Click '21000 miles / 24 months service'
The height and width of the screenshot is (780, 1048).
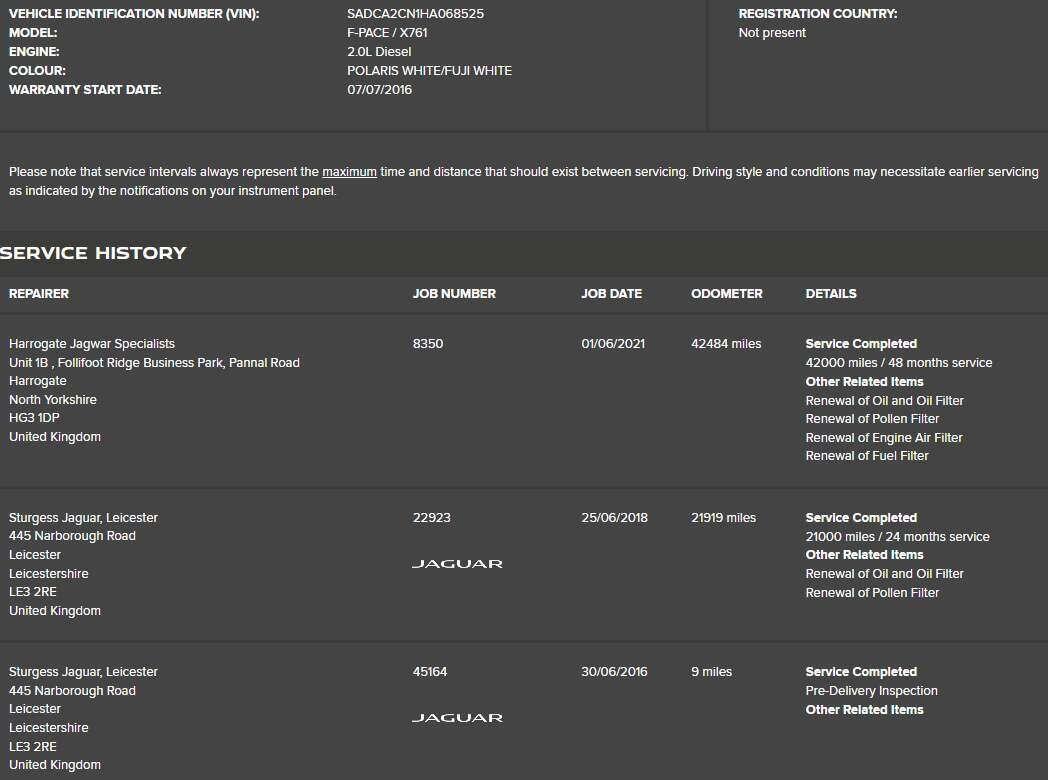[x=898, y=536]
